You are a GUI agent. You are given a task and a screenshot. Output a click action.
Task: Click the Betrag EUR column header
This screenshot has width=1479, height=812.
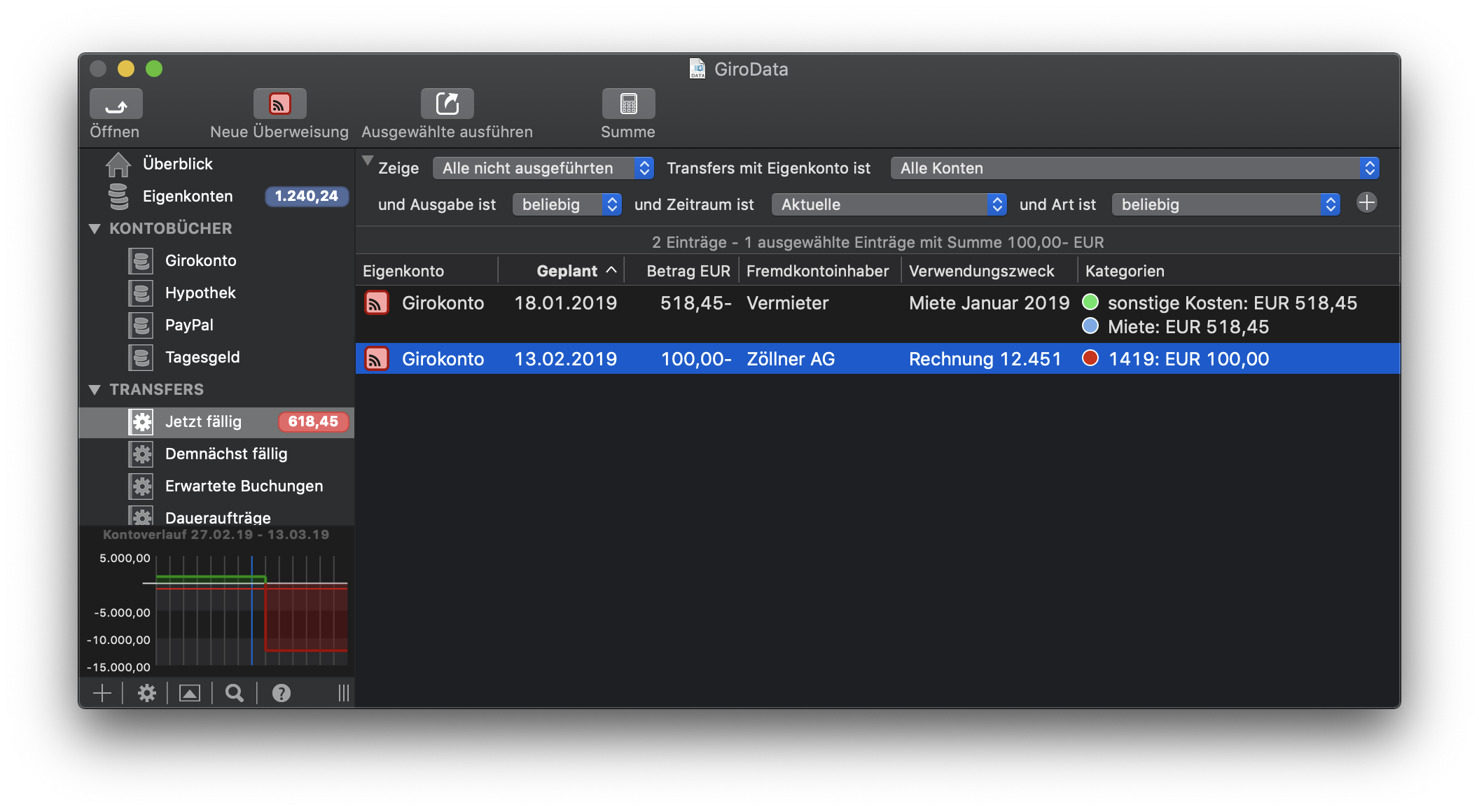(682, 271)
